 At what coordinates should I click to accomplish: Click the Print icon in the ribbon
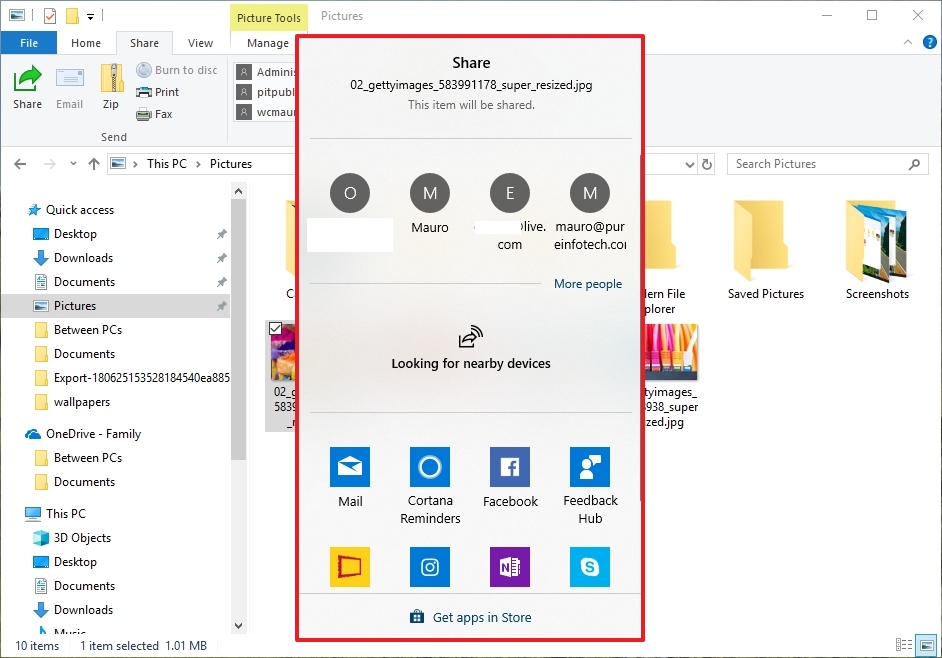pos(159,91)
